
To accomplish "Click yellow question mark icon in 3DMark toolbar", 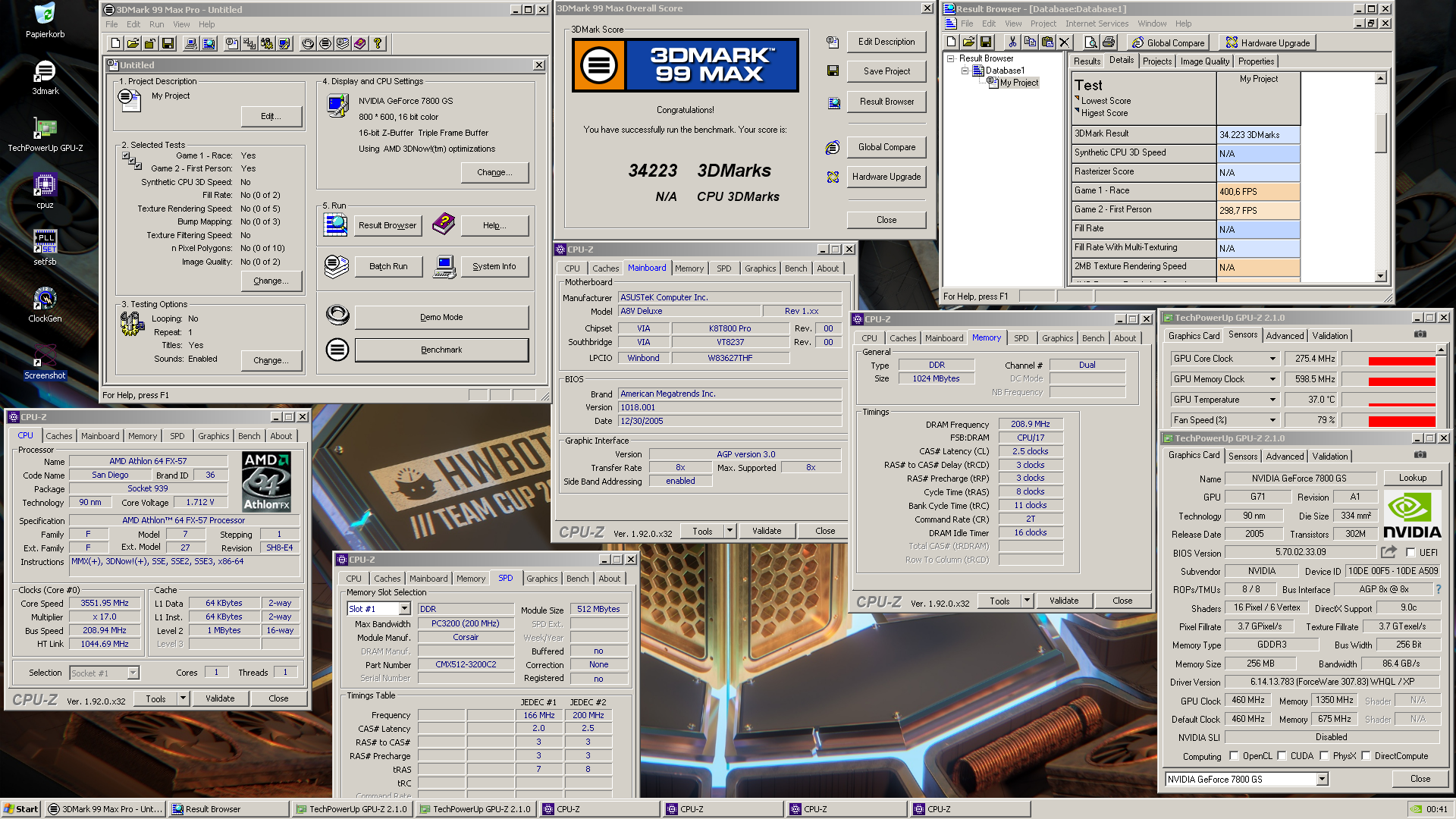I will click(x=378, y=43).
